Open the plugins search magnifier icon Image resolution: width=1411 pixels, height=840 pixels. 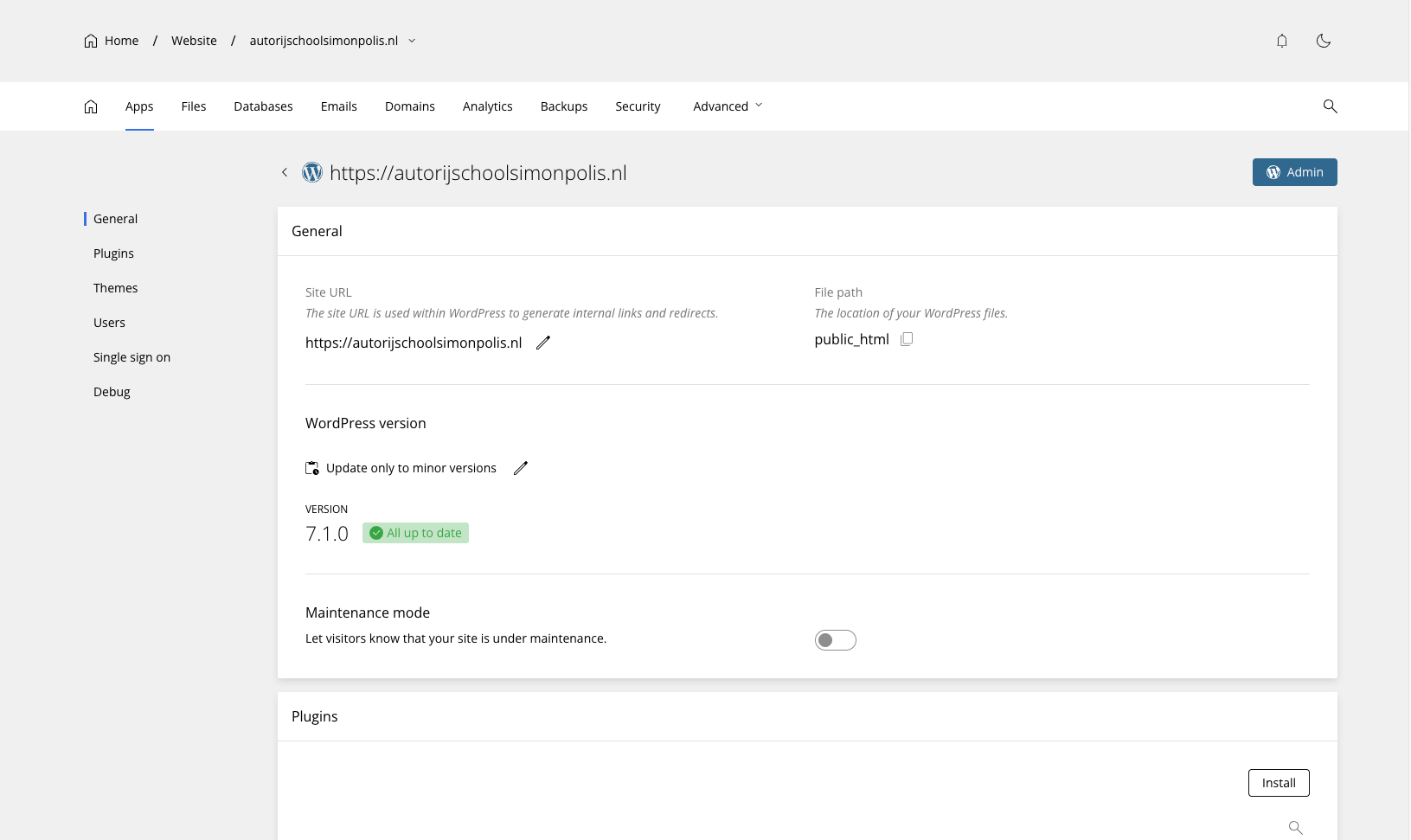point(1296,828)
